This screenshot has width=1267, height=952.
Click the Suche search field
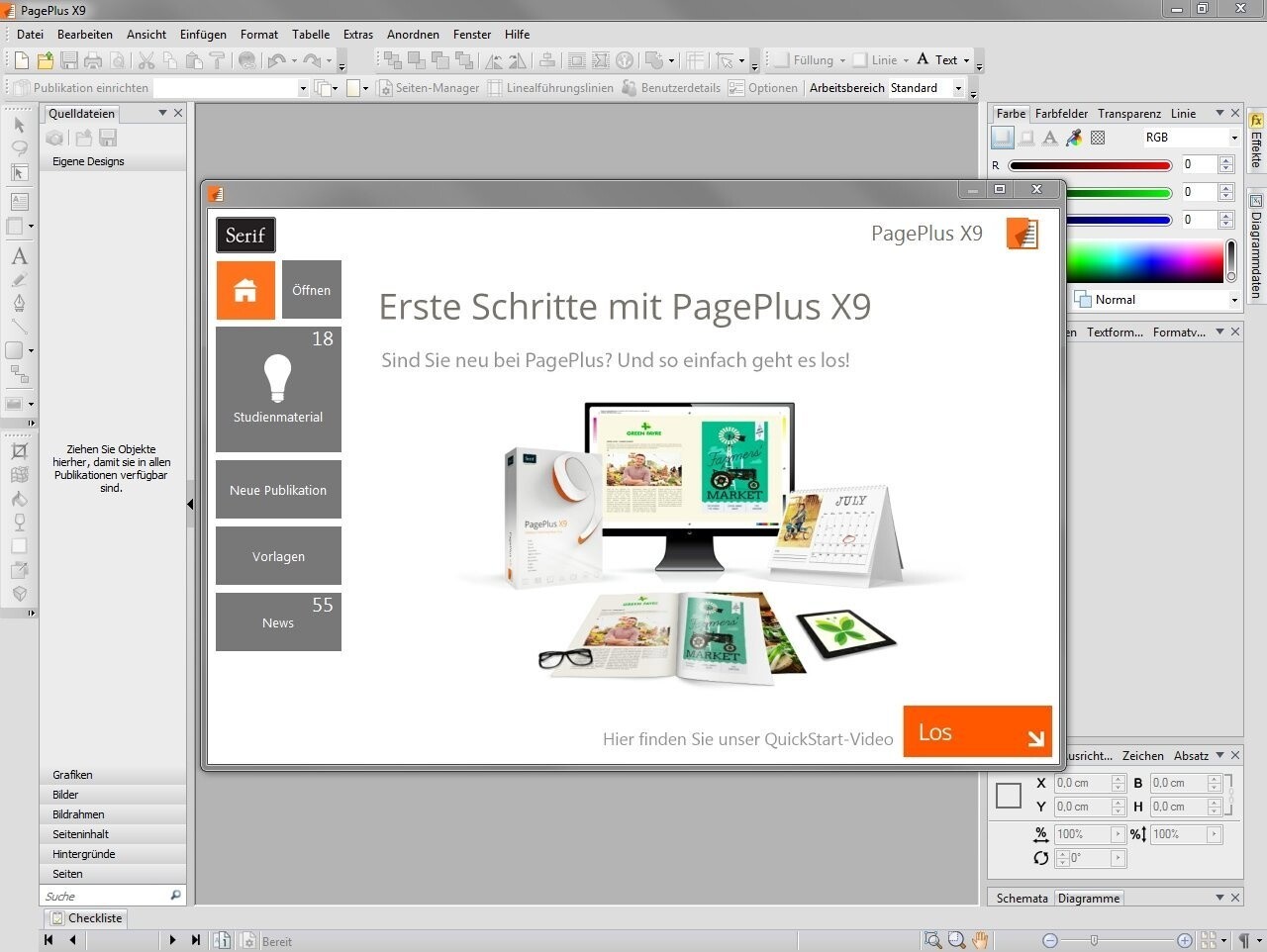tap(112, 896)
